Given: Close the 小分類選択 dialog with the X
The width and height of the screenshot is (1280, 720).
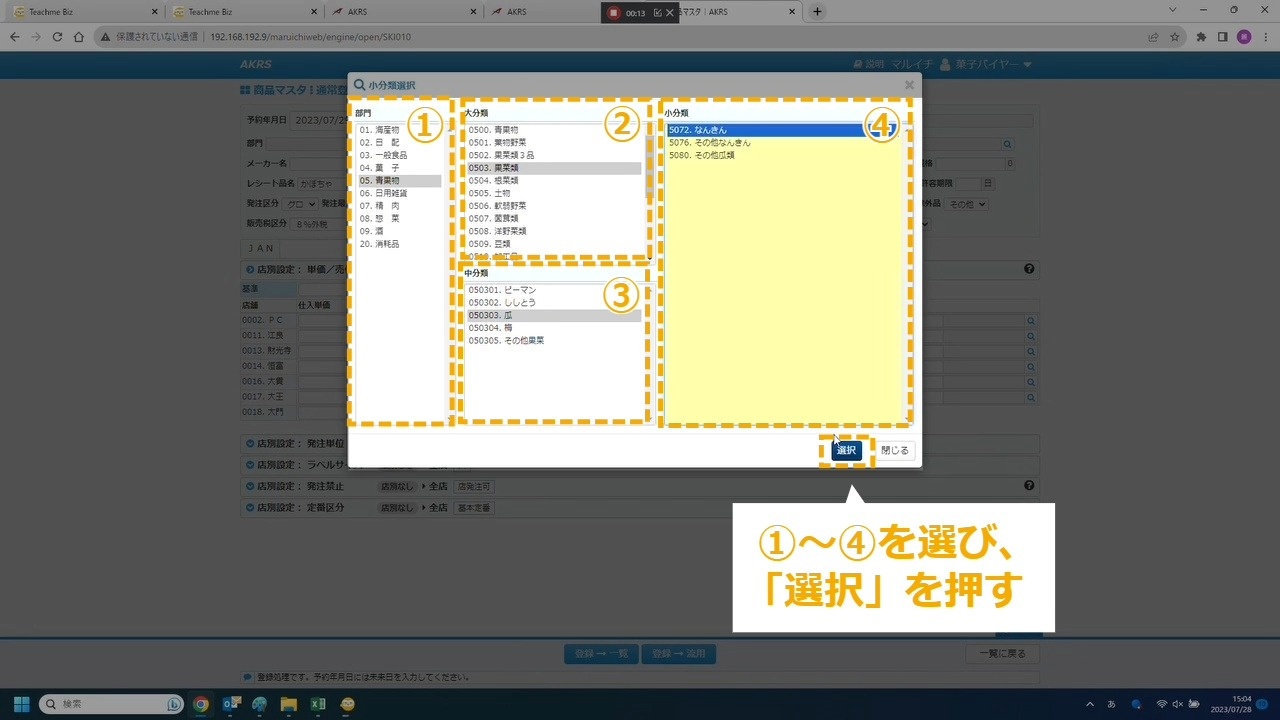Looking at the screenshot, I should click(x=909, y=86).
